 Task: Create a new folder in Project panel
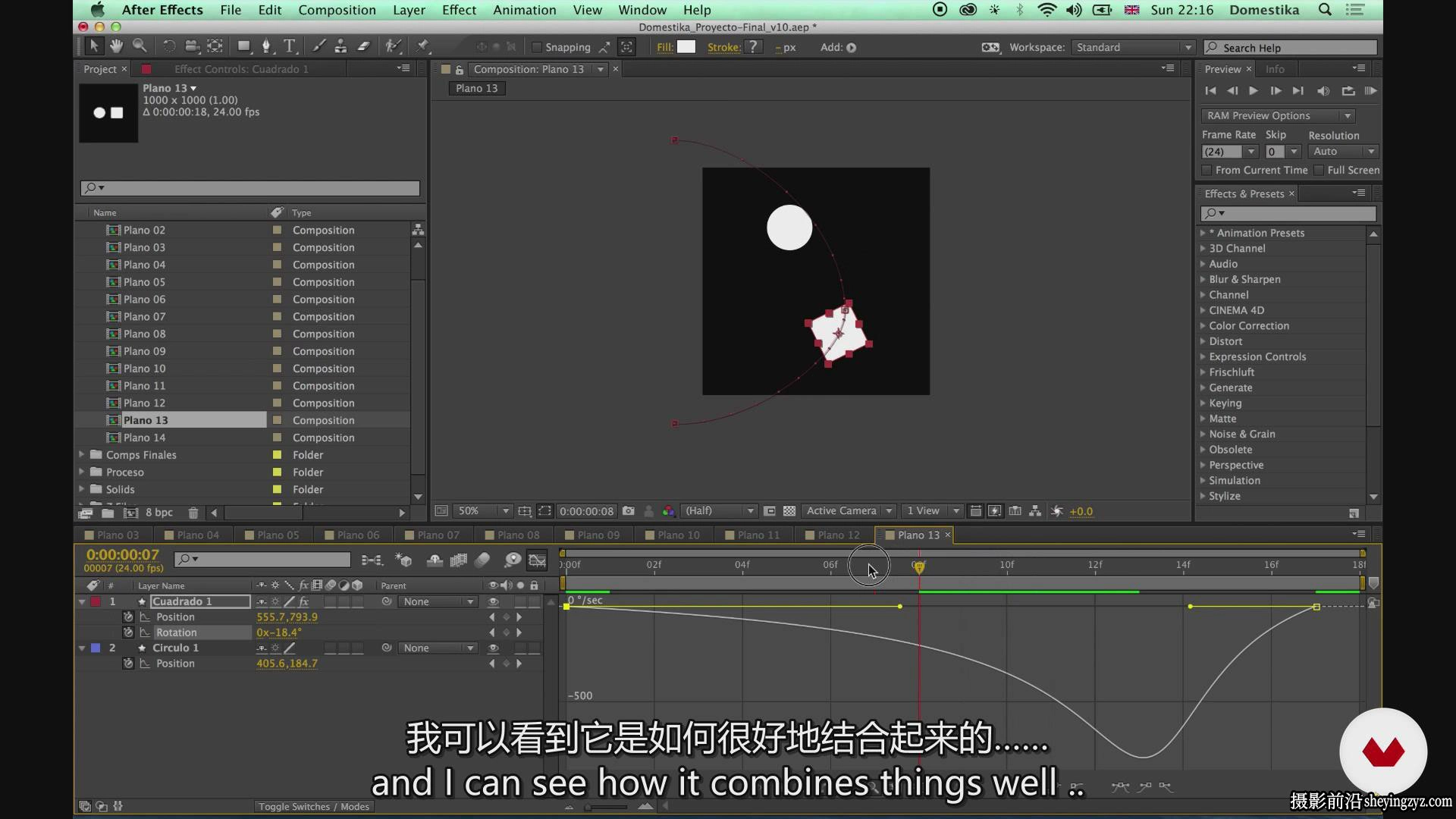108,513
